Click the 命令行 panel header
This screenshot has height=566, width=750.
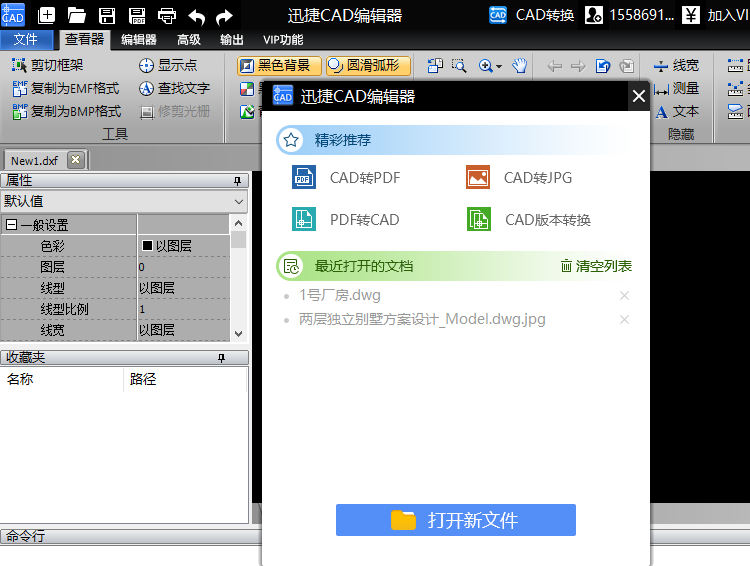point(131,536)
